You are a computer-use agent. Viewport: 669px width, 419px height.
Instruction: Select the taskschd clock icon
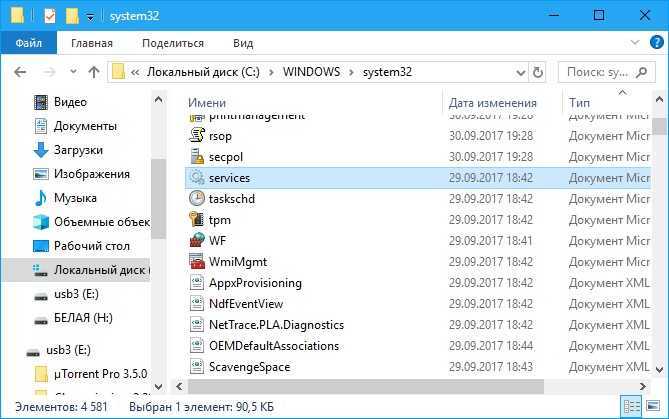[197, 198]
